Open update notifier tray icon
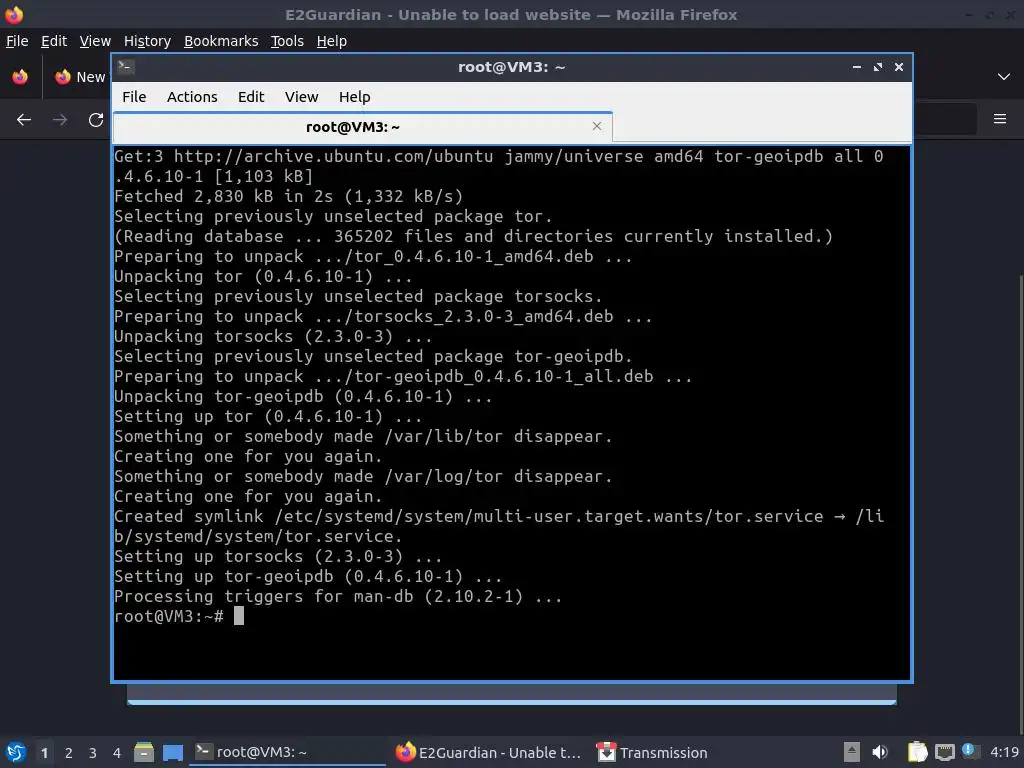Screen dimensions: 1024x768 click(x=970, y=751)
